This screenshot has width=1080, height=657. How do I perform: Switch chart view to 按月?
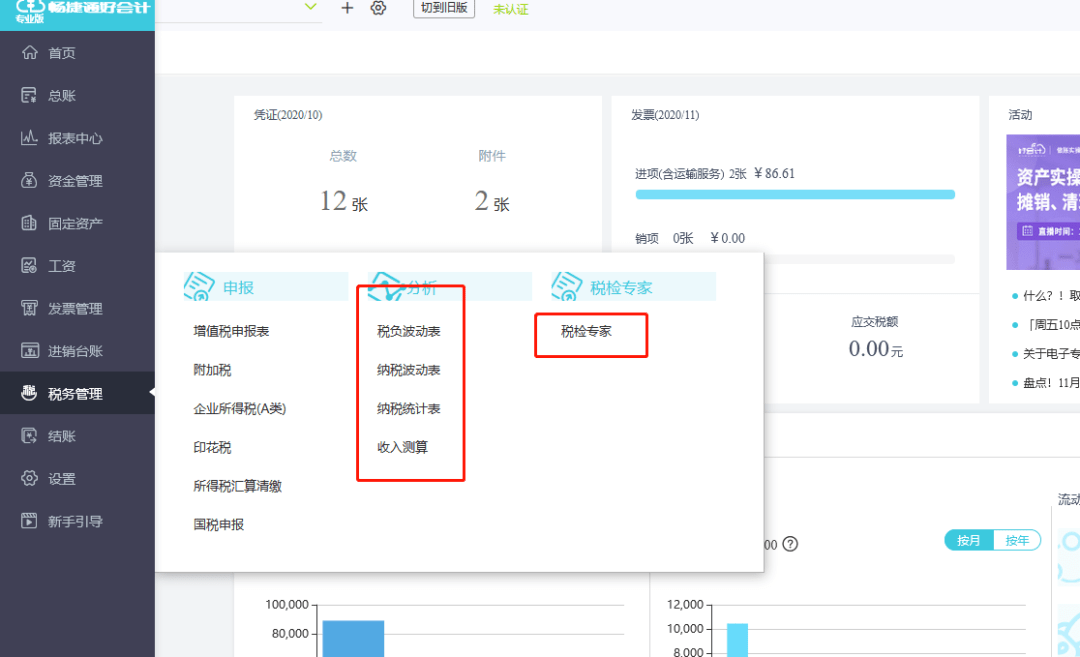click(968, 541)
